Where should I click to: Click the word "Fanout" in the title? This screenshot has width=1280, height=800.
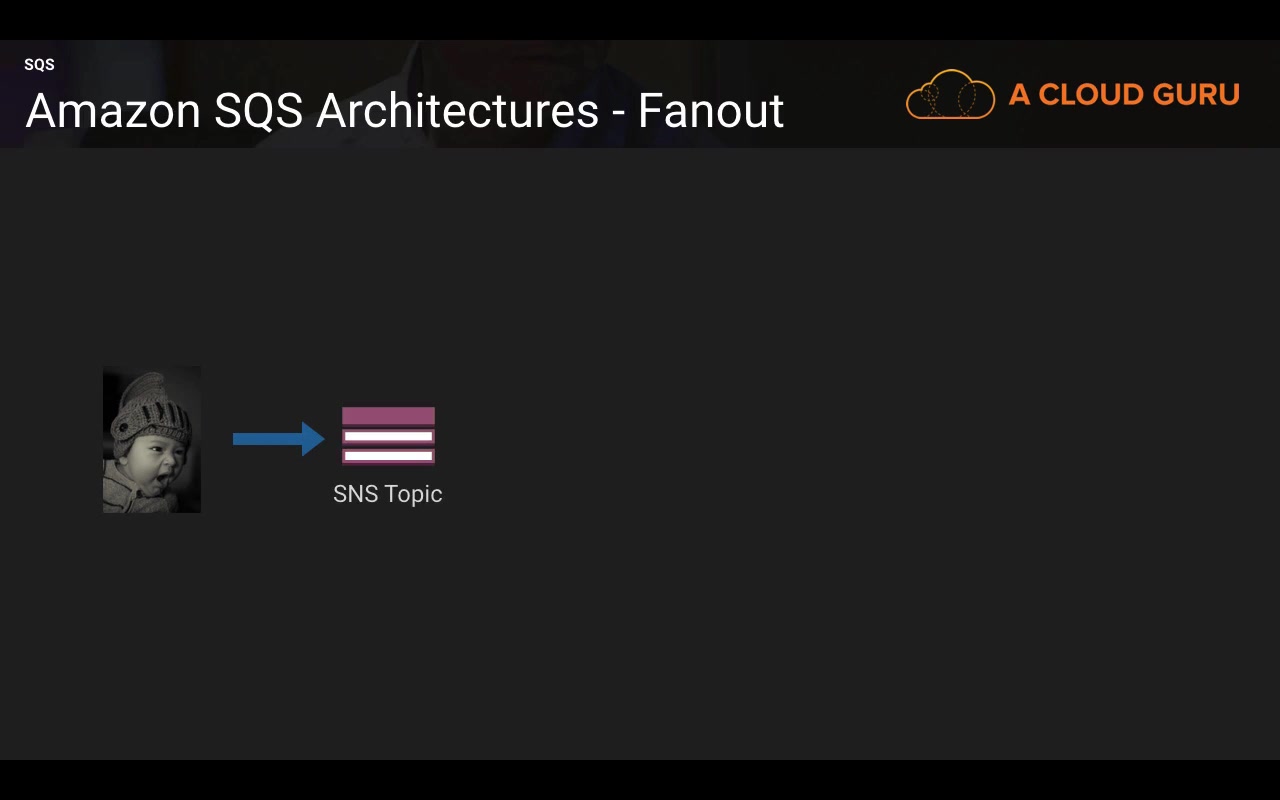coord(711,111)
